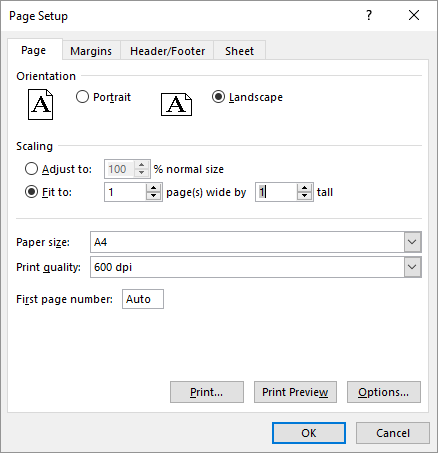Open the A4 paper size combo box
The width and height of the screenshot is (438, 453).
click(256, 242)
